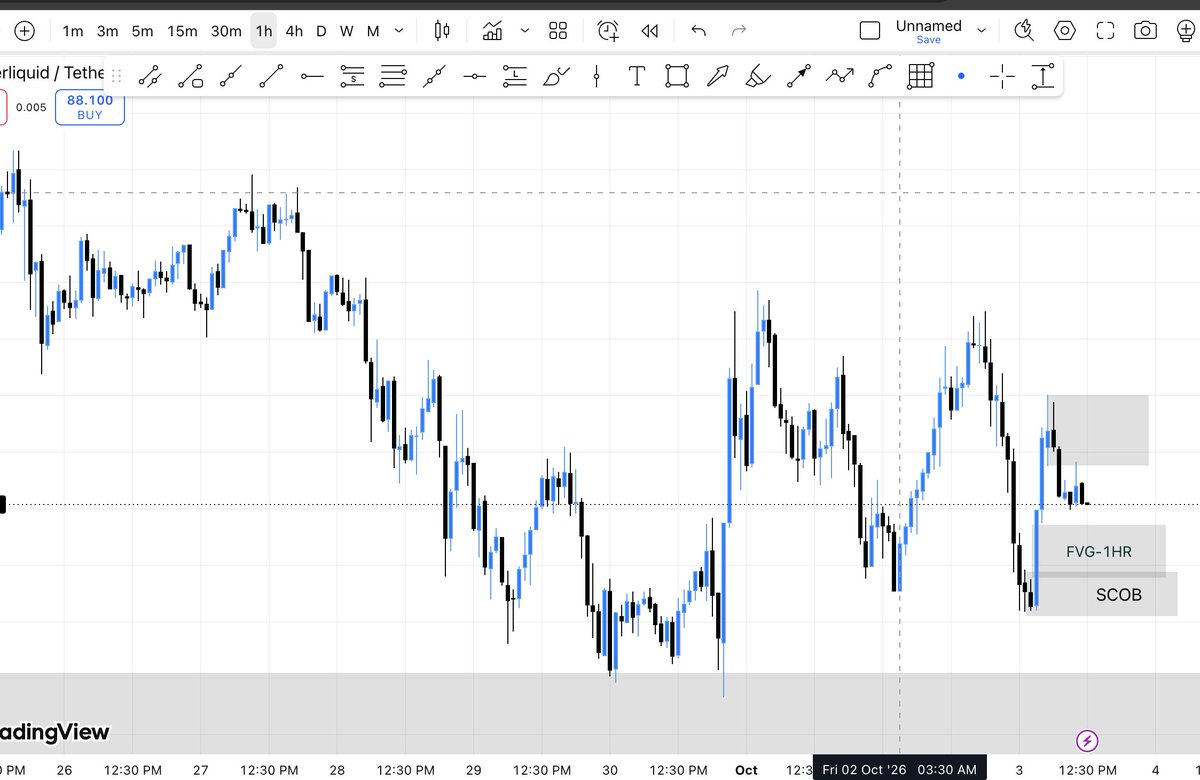1200x780 pixels.
Task: Switch to the 1h timeframe
Action: (264, 31)
